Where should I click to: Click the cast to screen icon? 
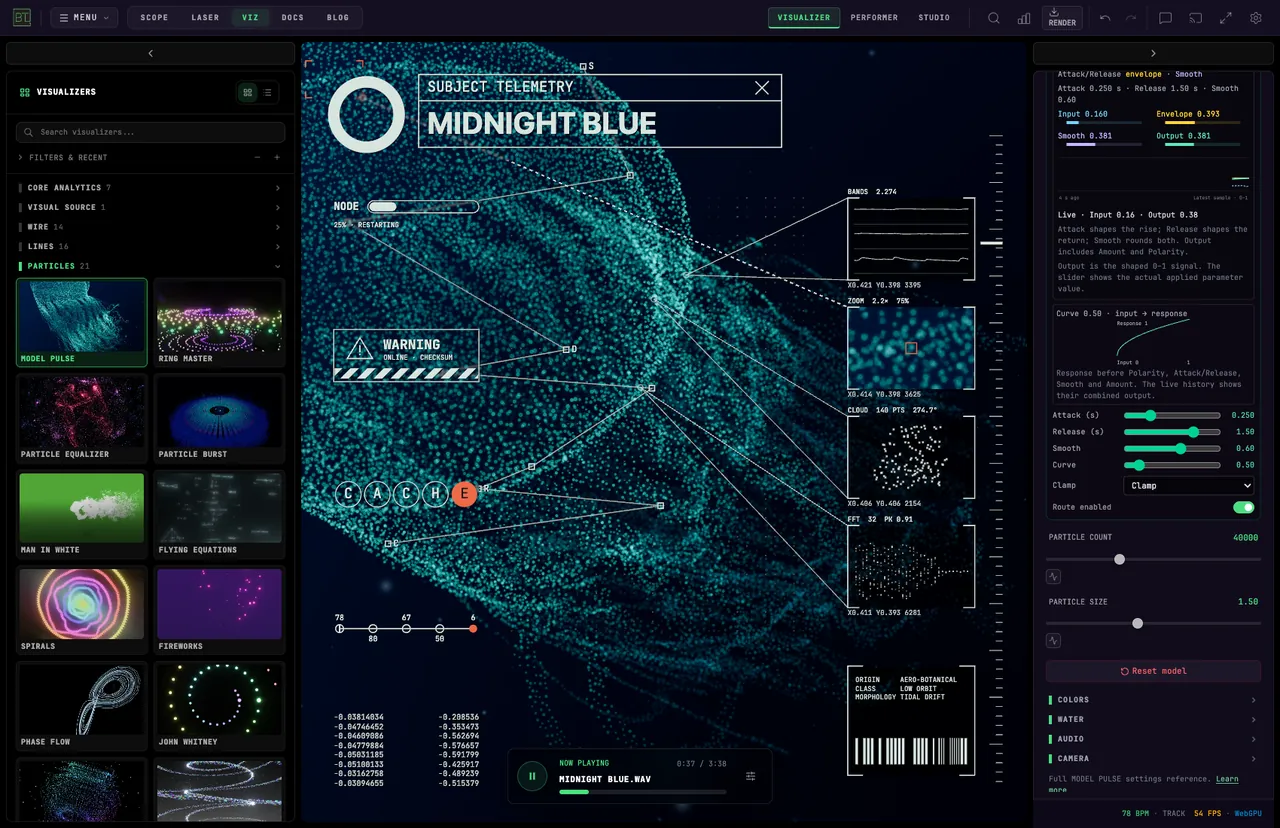(x=1195, y=18)
